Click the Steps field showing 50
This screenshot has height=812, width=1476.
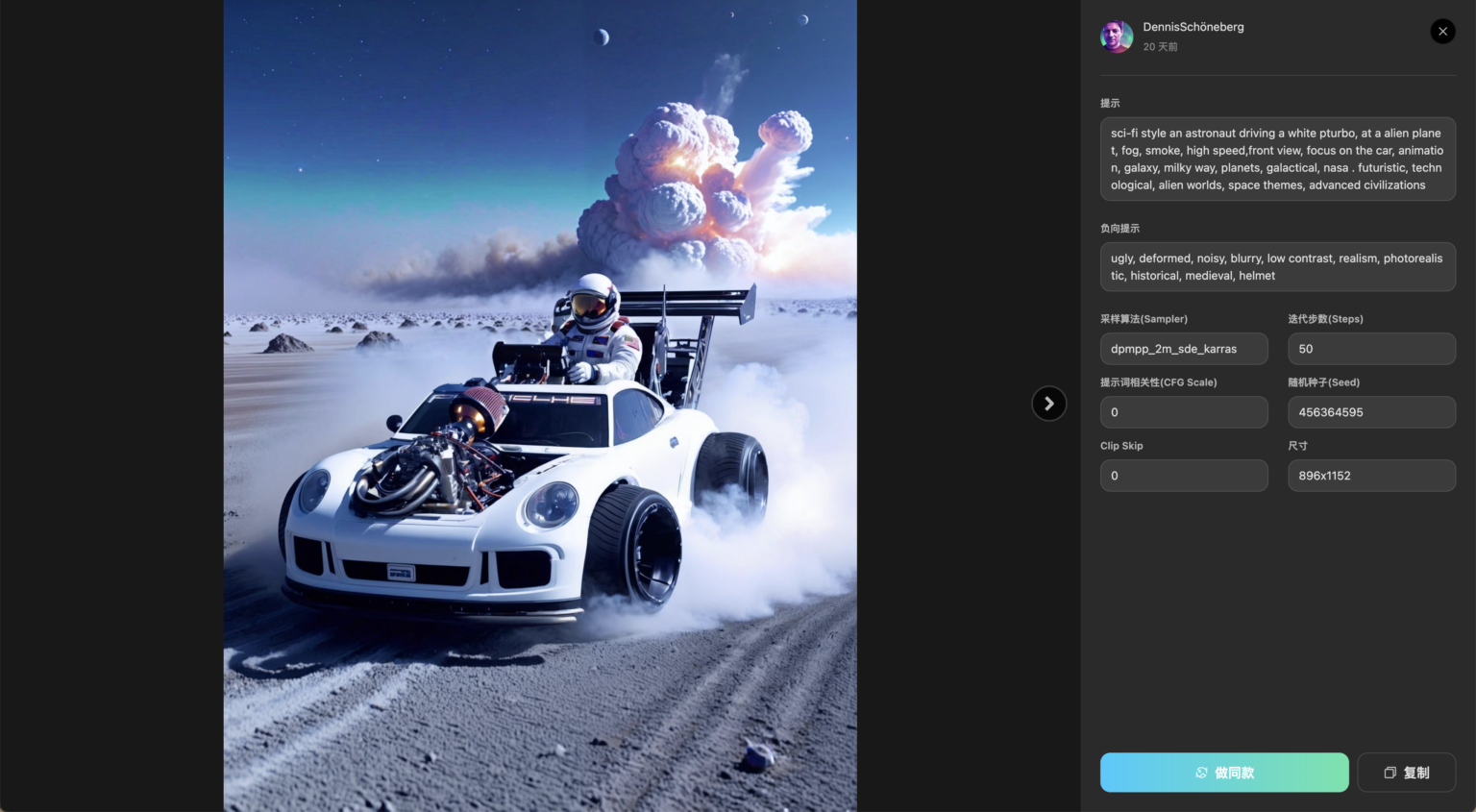pyautogui.click(x=1371, y=349)
